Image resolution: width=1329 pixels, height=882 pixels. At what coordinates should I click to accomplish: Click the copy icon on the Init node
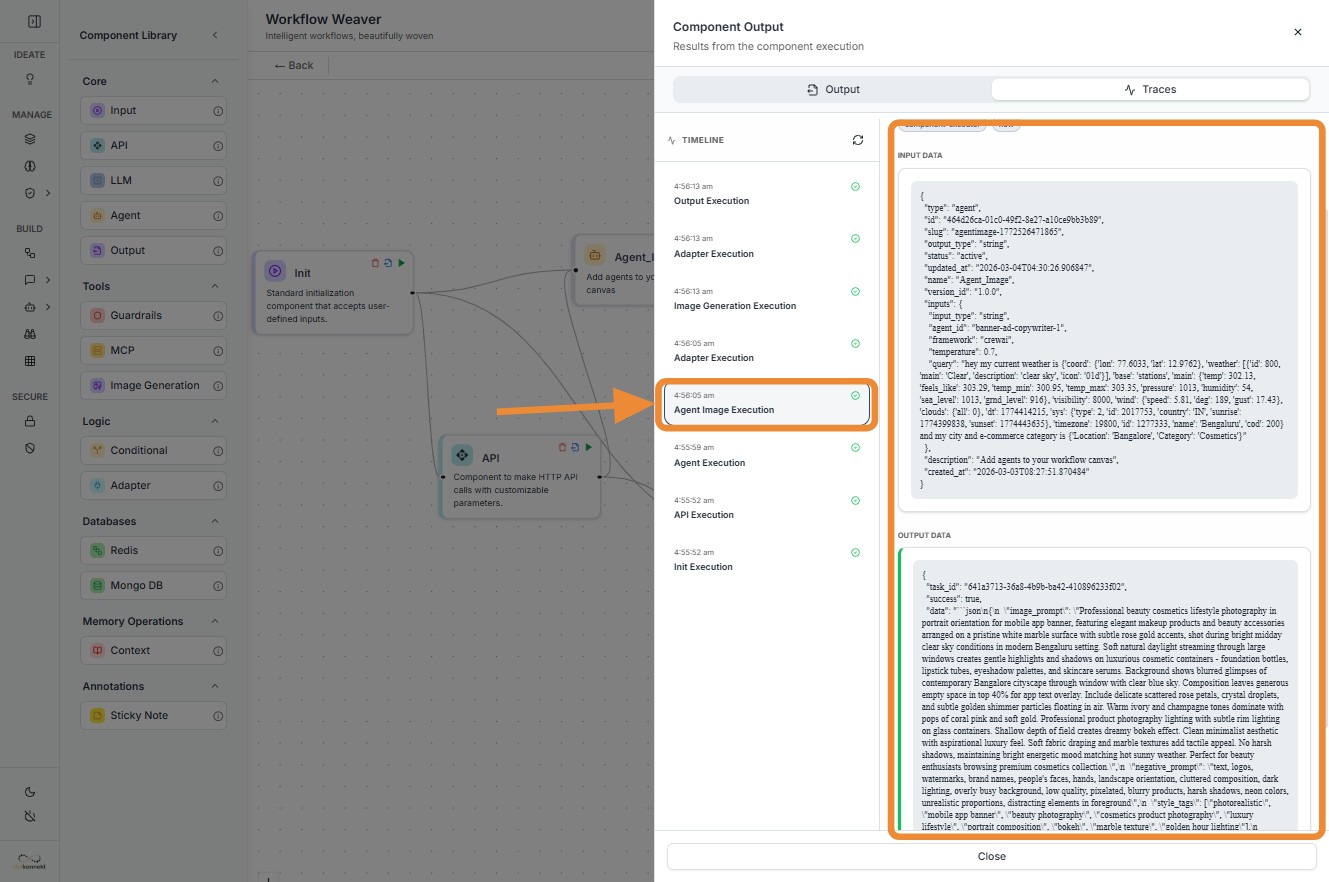[x=388, y=263]
